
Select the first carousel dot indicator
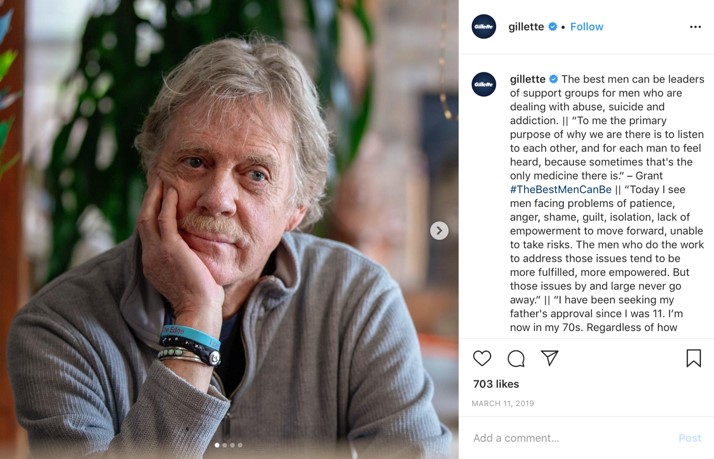coord(217,445)
